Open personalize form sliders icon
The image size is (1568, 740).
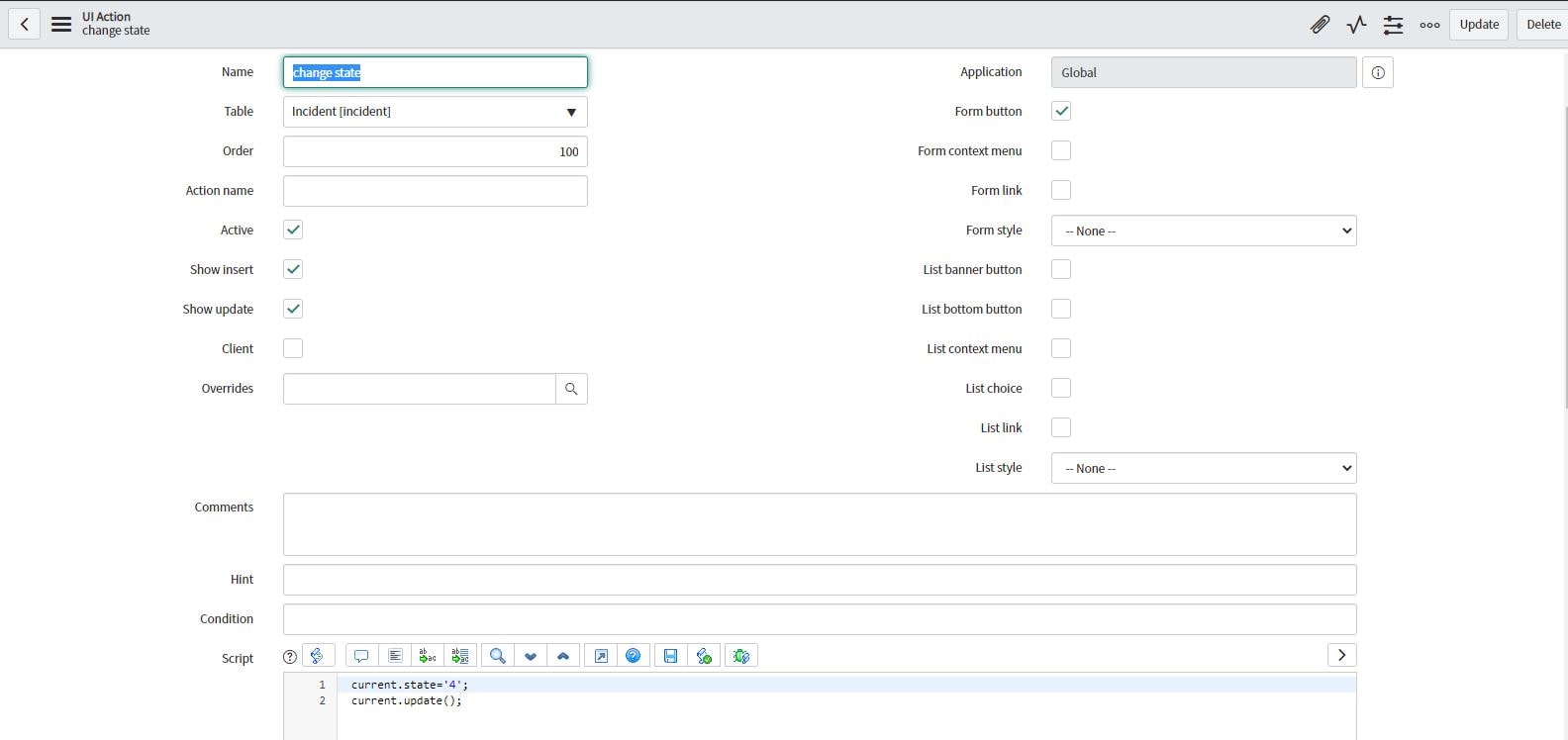1393,25
